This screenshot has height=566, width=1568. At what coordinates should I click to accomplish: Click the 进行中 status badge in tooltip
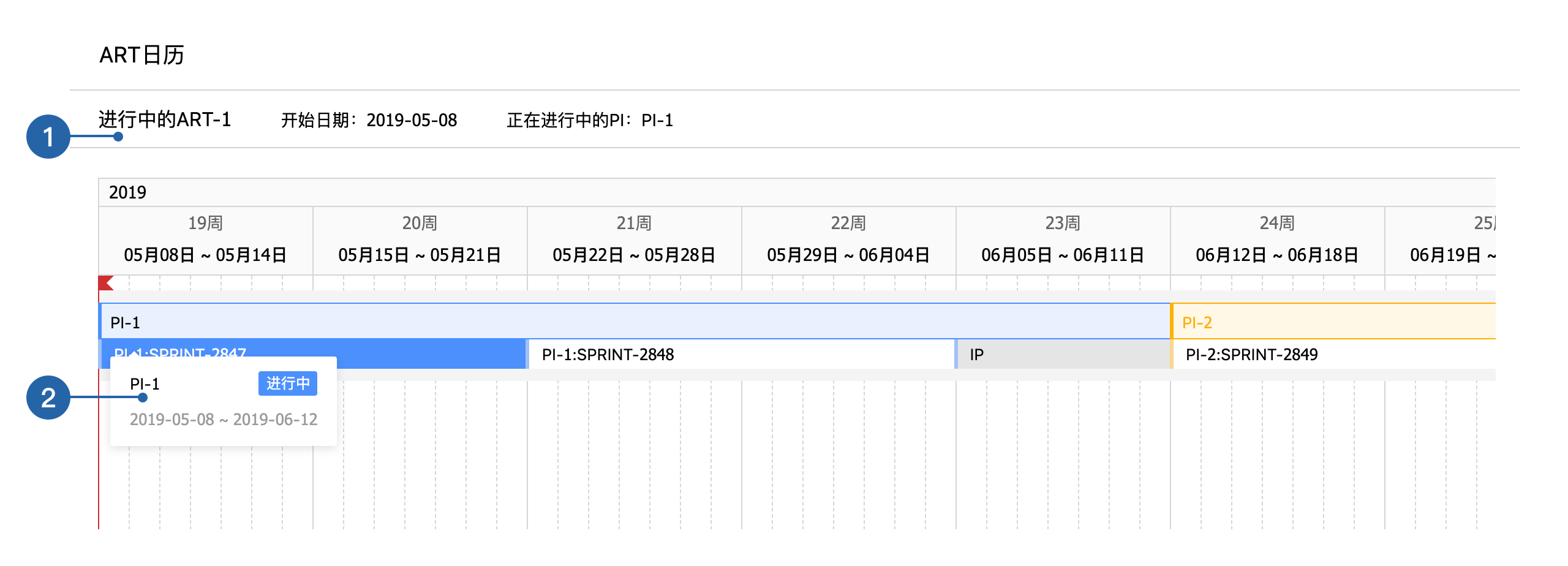pyautogui.click(x=288, y=383)
